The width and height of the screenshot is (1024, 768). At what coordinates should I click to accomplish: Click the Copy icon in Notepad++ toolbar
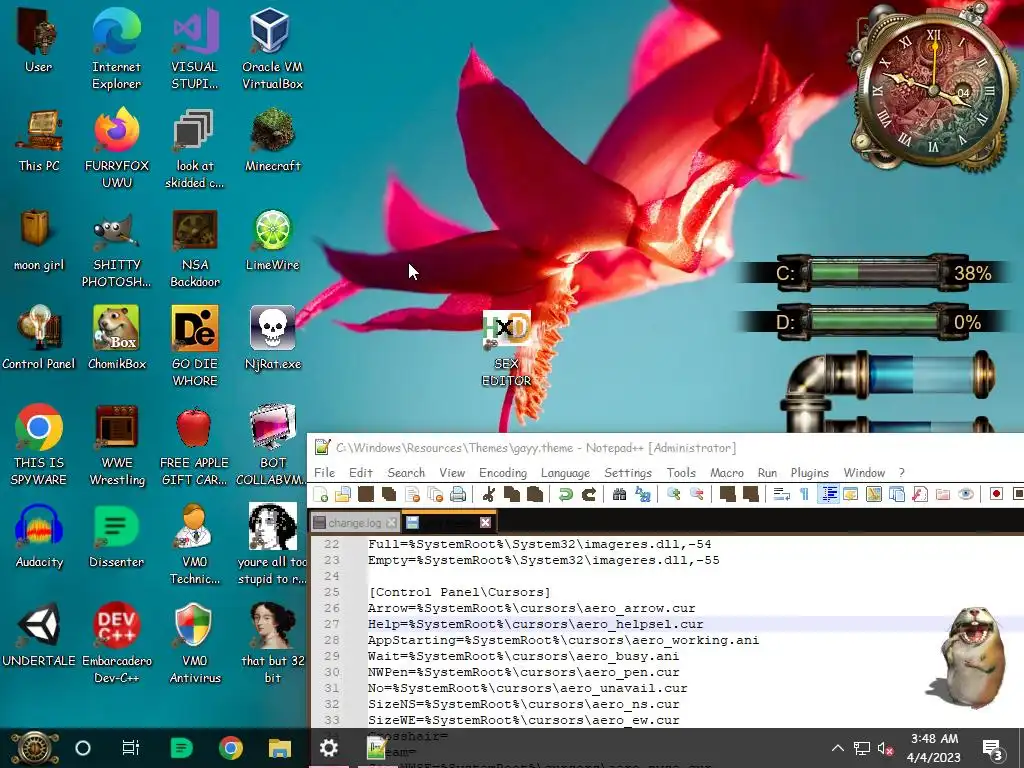(511, 494)
